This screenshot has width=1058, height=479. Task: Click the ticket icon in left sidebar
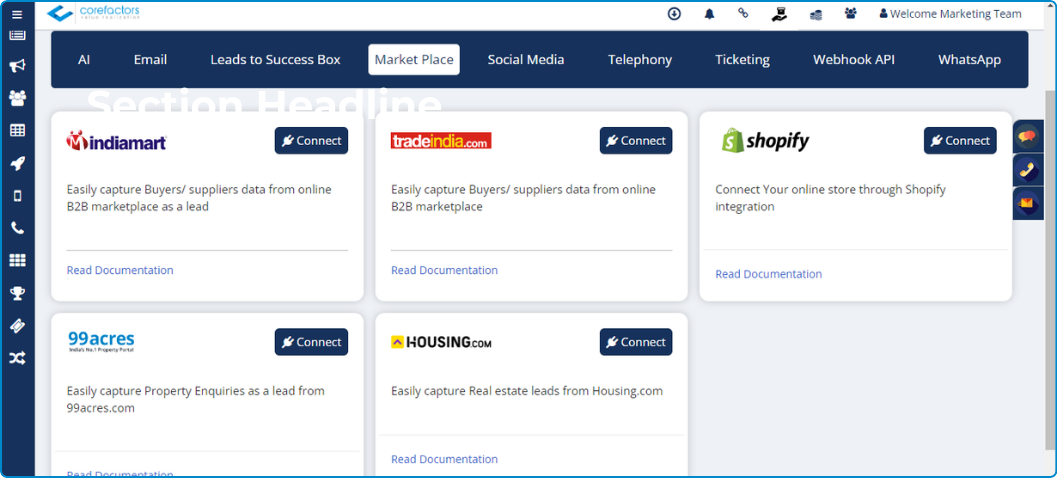[17, 326]
